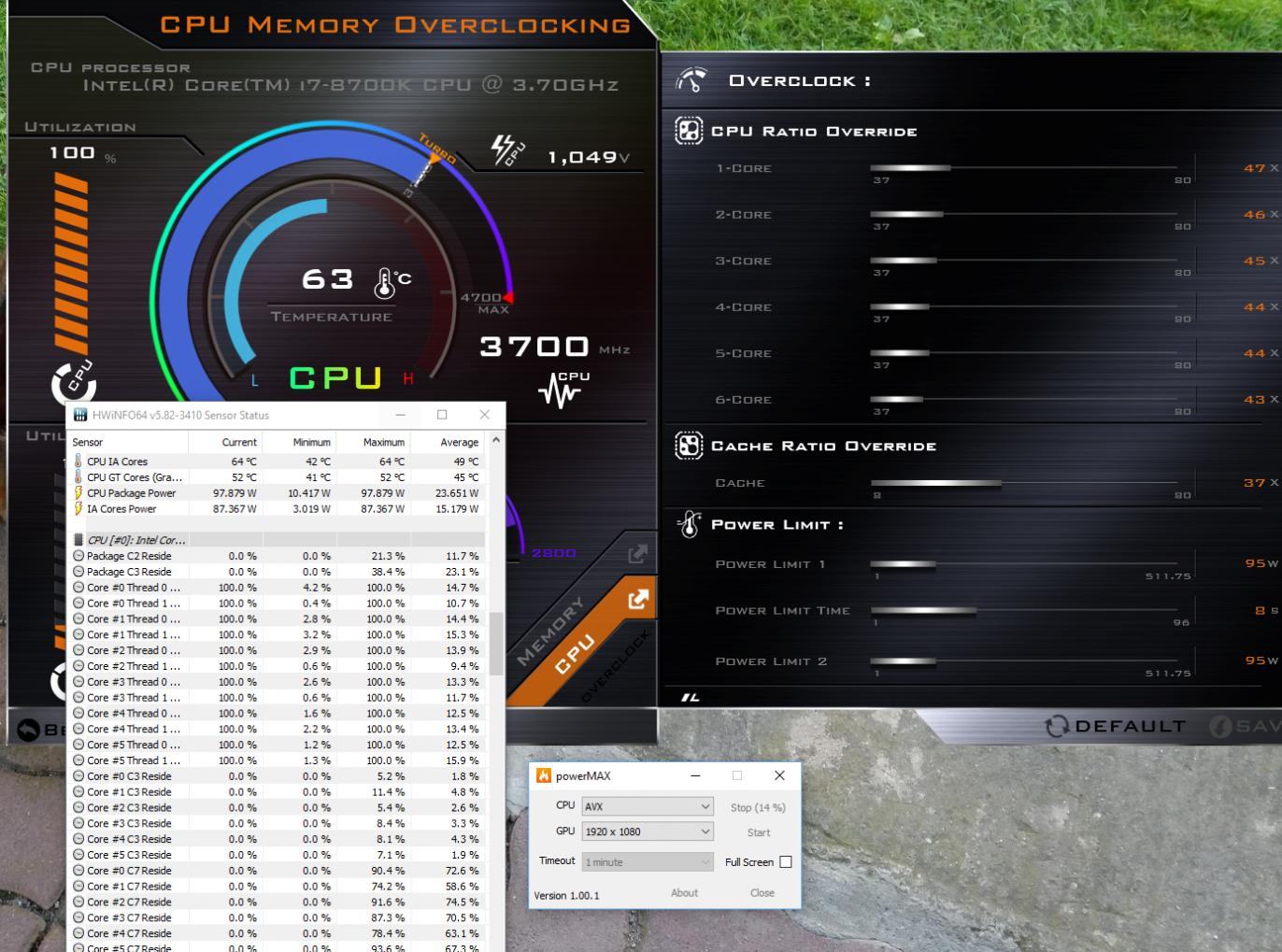Adjust the Power Limit 1 slider
1282x952 pixels.
click(x=1023, y=564)
